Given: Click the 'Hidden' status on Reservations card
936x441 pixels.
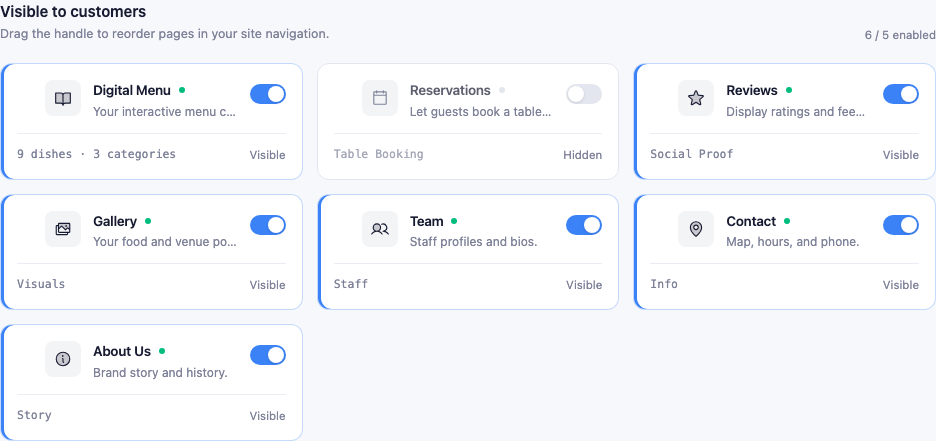Looking at the screenshot, I should click(x=583, y=155).
